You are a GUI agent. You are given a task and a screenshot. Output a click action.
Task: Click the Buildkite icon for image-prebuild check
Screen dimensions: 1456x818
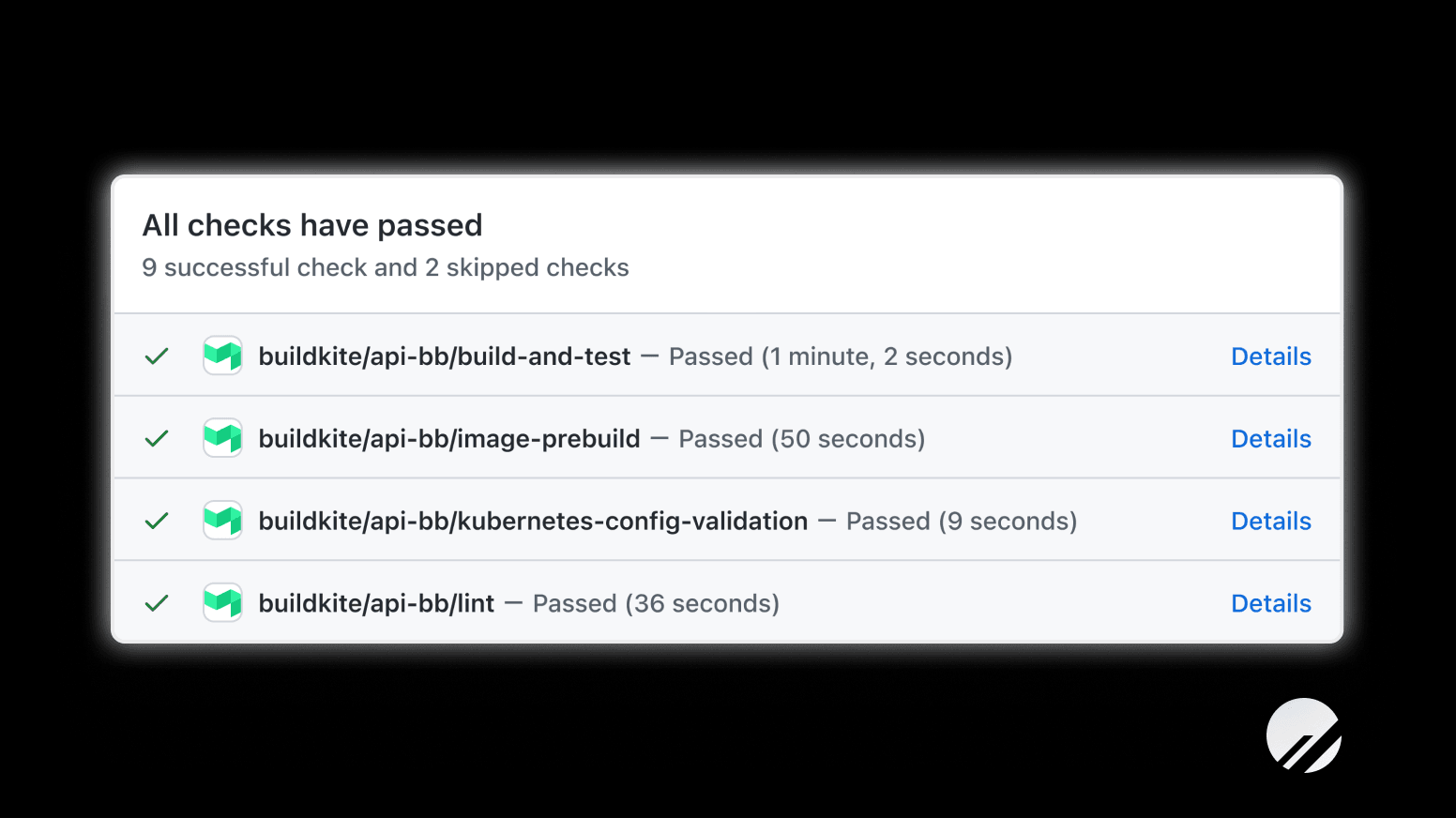click(x=222, y=438)
